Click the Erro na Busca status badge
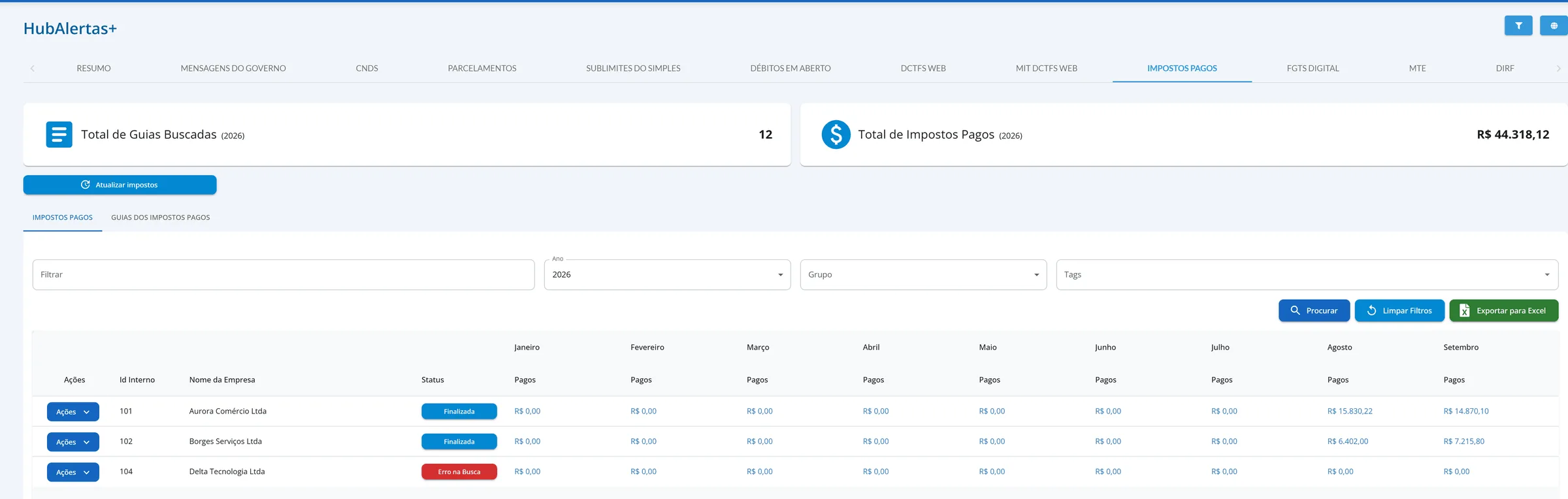1568x499 pixels. pyautogui.click(x=459, y=472)
